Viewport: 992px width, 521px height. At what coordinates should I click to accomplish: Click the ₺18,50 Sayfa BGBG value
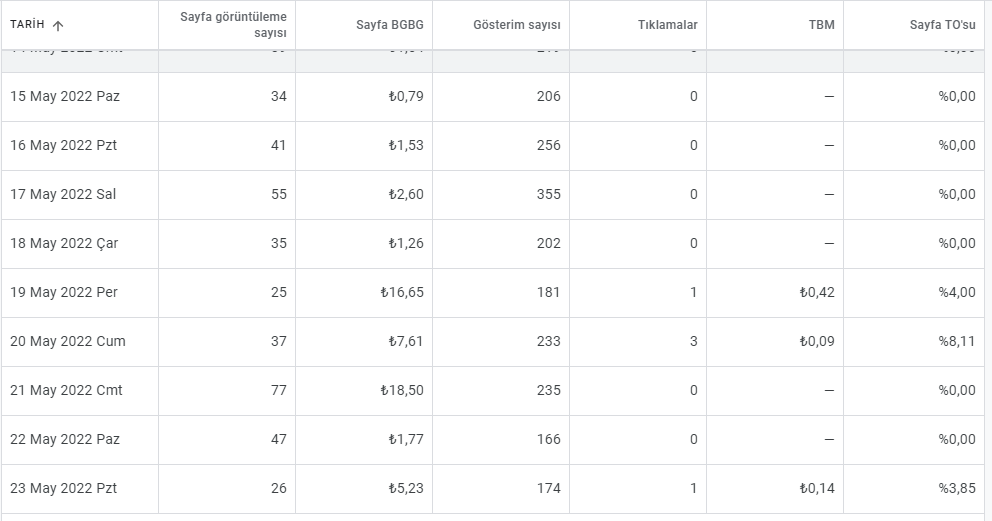[402, 390]
